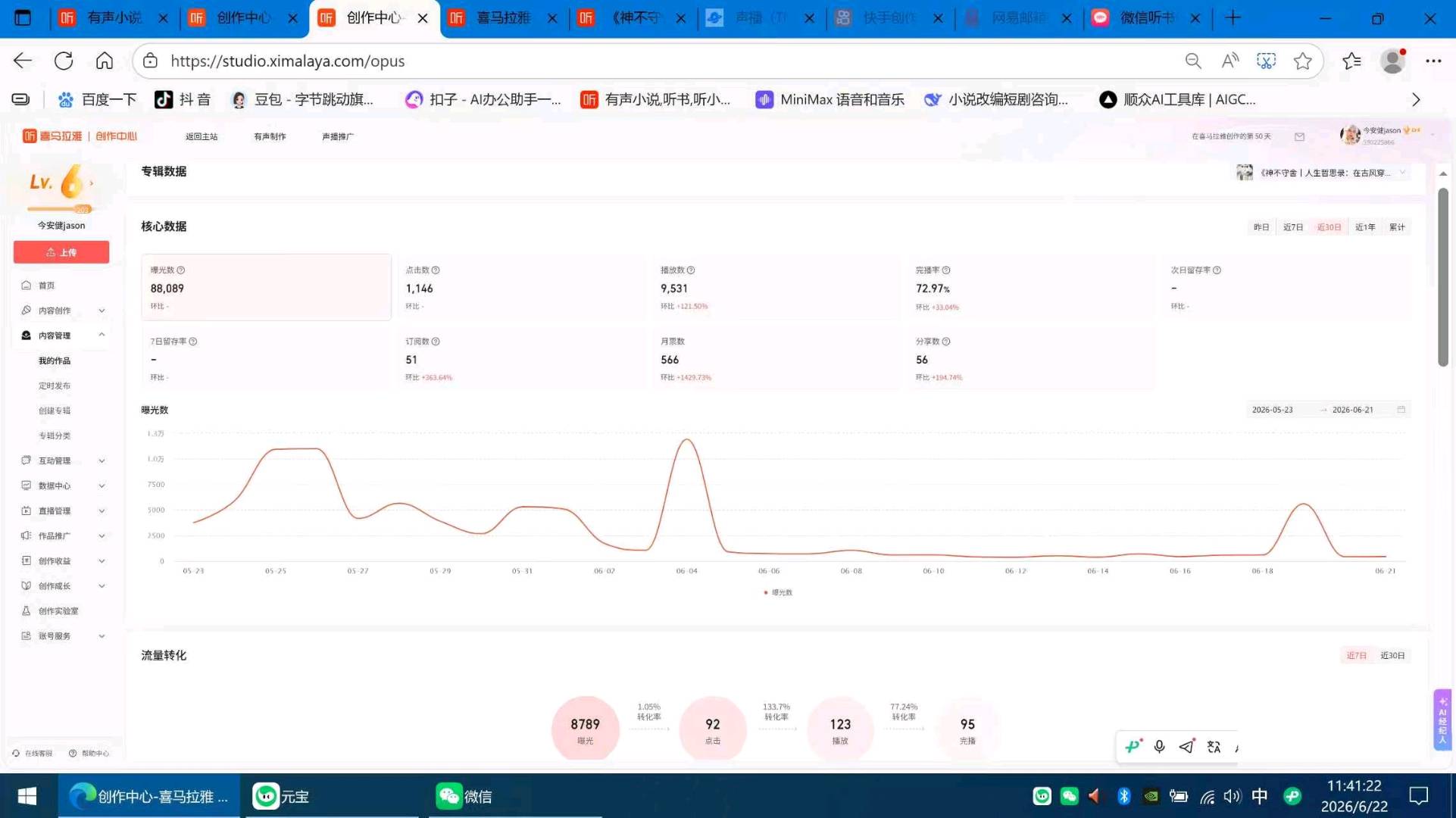The height and width of the screenshot is (818, 1456).
Task: Select the 曝光数 metric card
Action: [266, 287]
